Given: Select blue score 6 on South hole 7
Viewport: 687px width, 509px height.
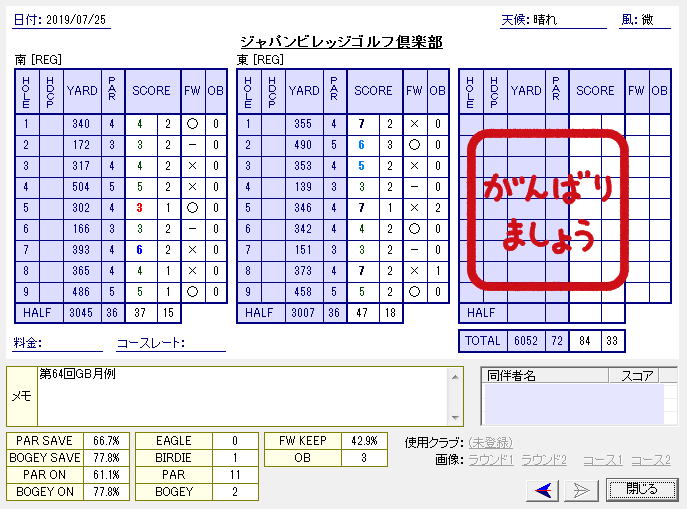Looking at the screenshot, I should pyautogui.click(x=140, y=250).
